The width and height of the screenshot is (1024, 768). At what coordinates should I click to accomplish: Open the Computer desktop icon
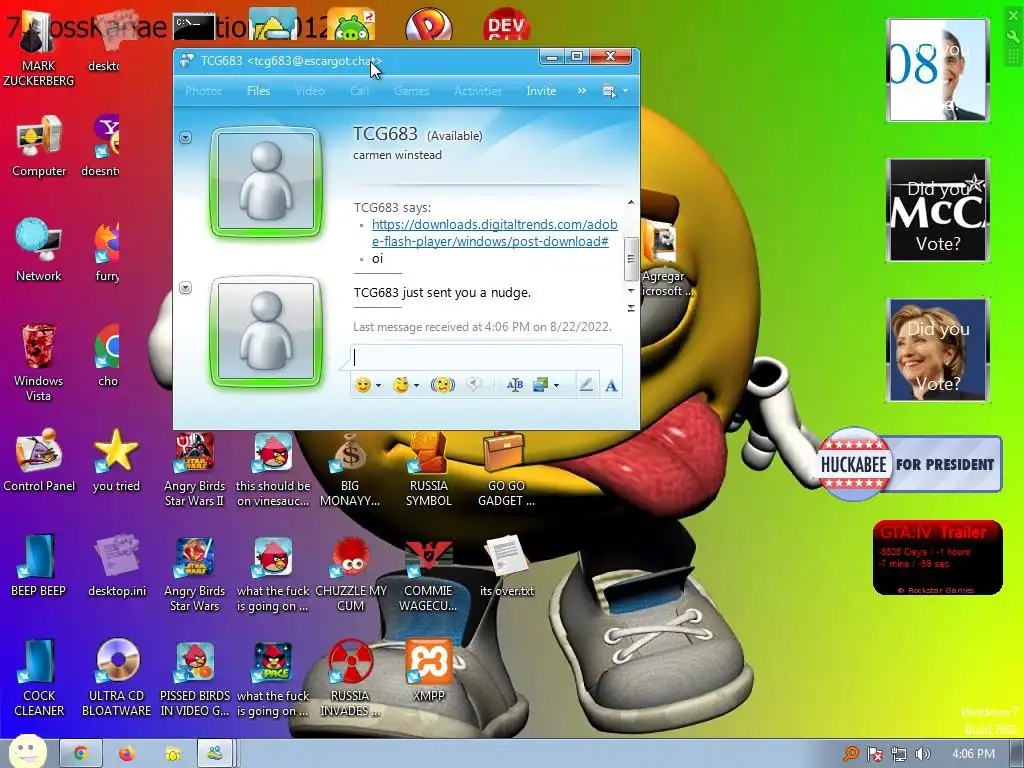pyautogui.click(x=39, y=146)
